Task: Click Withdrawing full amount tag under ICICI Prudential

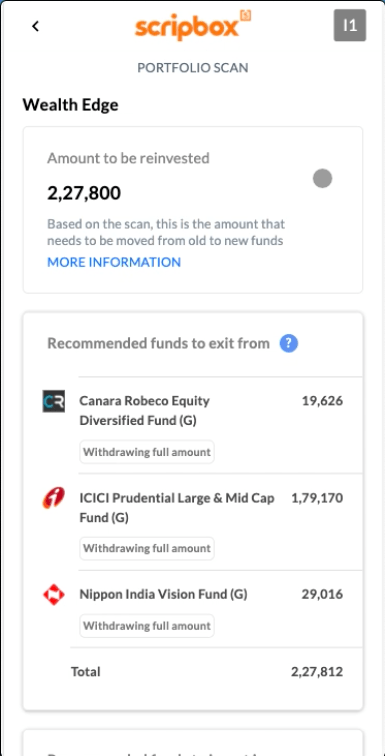Action: [147, 549]
